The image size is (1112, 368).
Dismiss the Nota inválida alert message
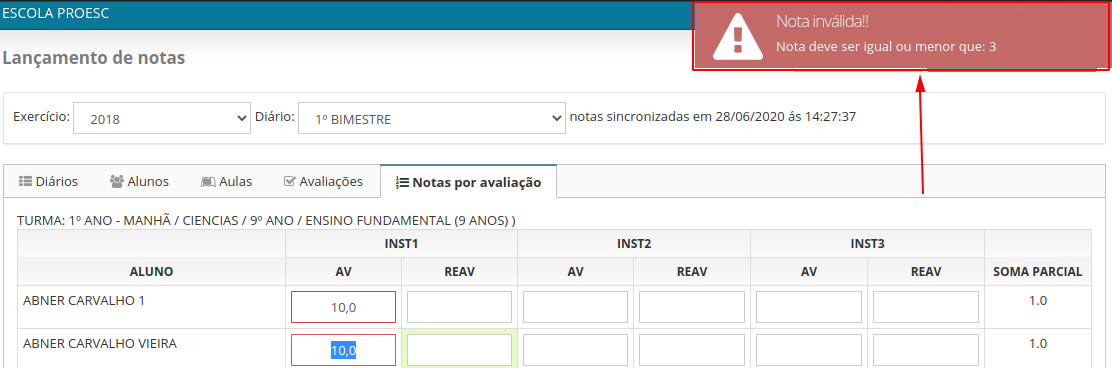(x=901, y=35)
